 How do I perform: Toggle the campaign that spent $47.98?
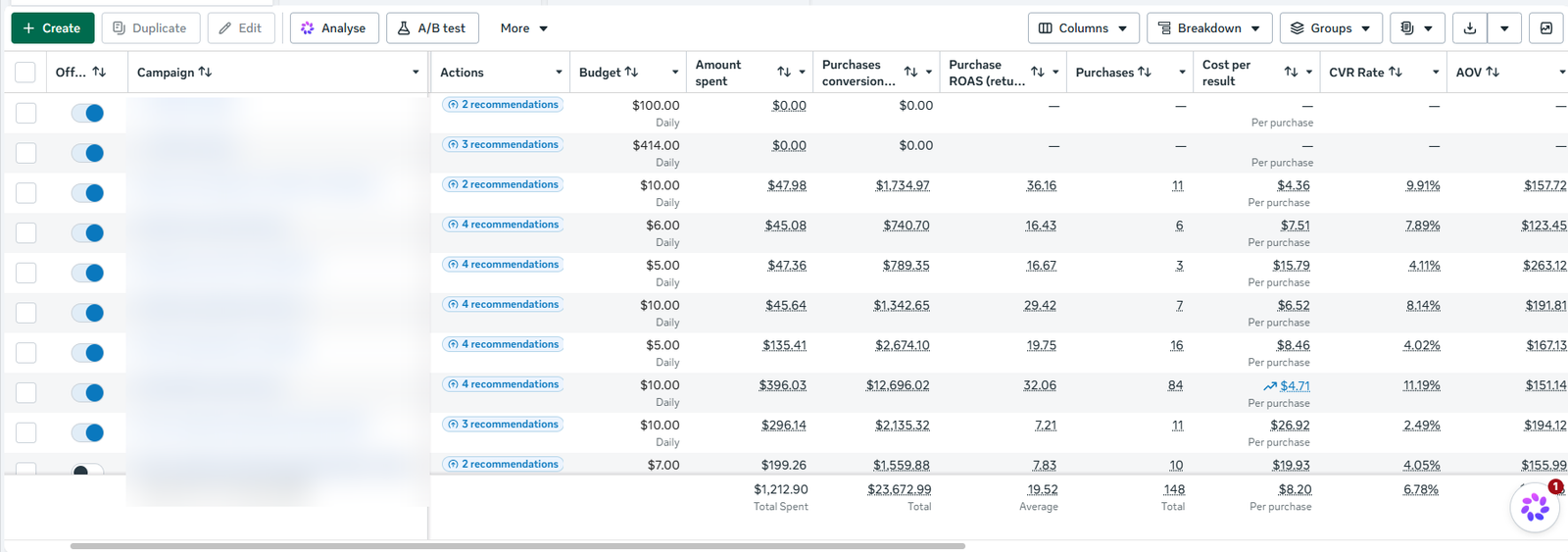click(87, 193)
